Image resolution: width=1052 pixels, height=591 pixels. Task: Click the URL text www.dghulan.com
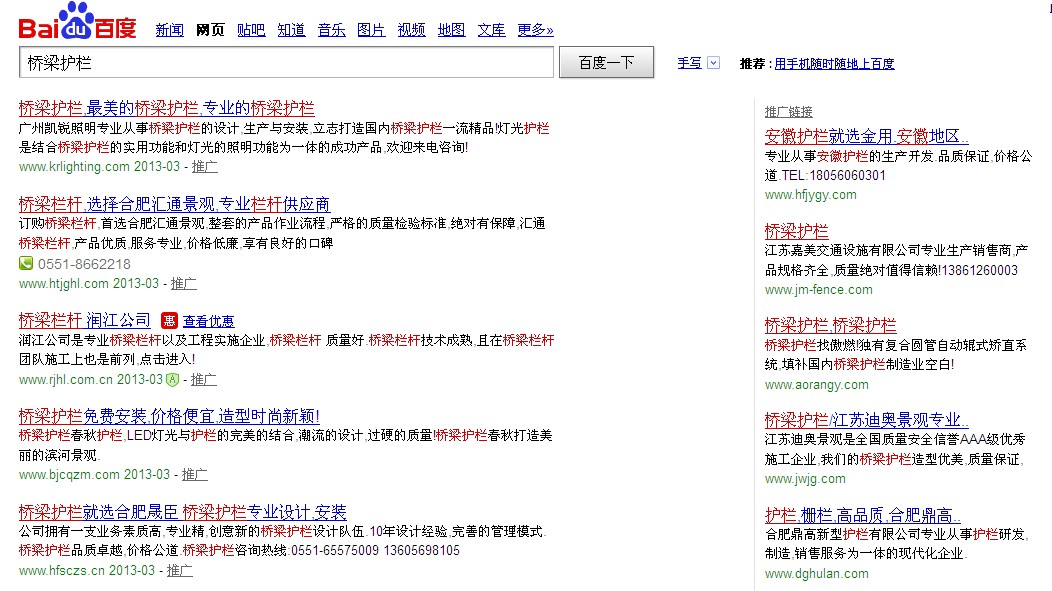(817, 574)
